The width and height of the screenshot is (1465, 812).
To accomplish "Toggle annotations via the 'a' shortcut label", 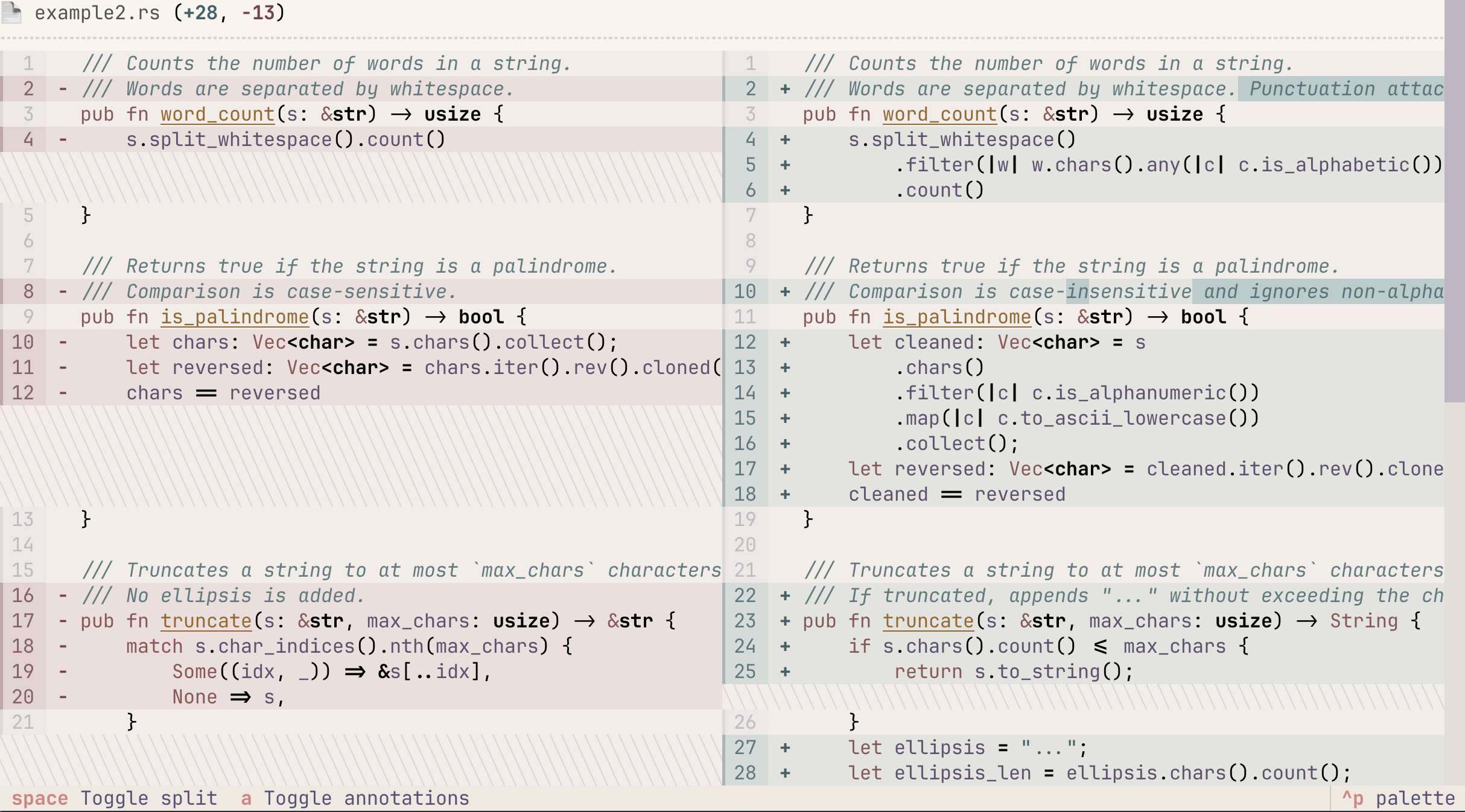I will (x=246, y=798).
